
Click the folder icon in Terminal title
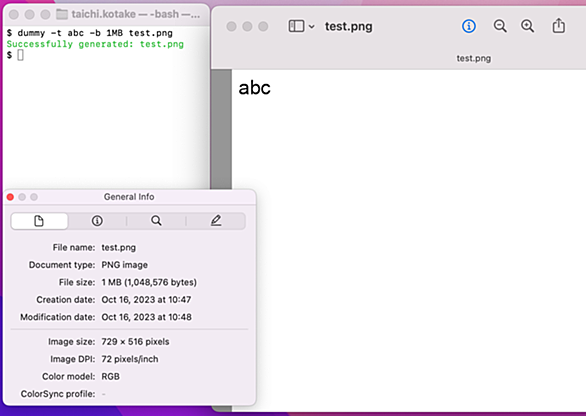point(62,14)
